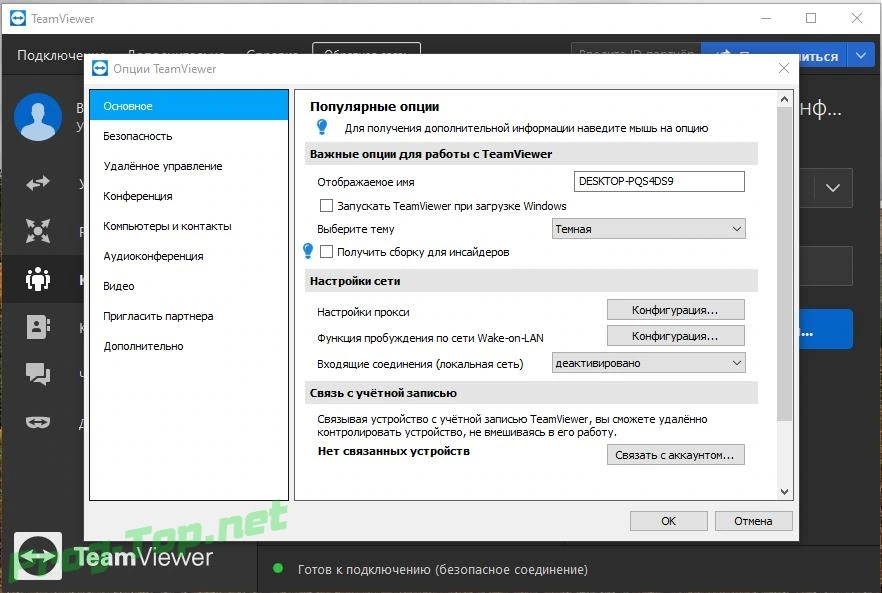Expand the dropdown chevron in main window right panel
Image resolution: width=882 pixels, height=593 pixels.
click(x=833, y=188)
